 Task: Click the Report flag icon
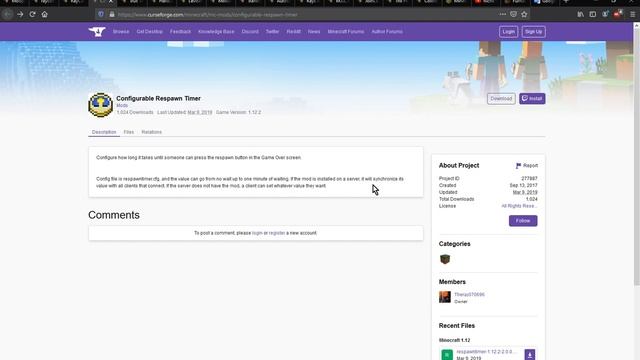pyautogui.click(x=518, y=165)
